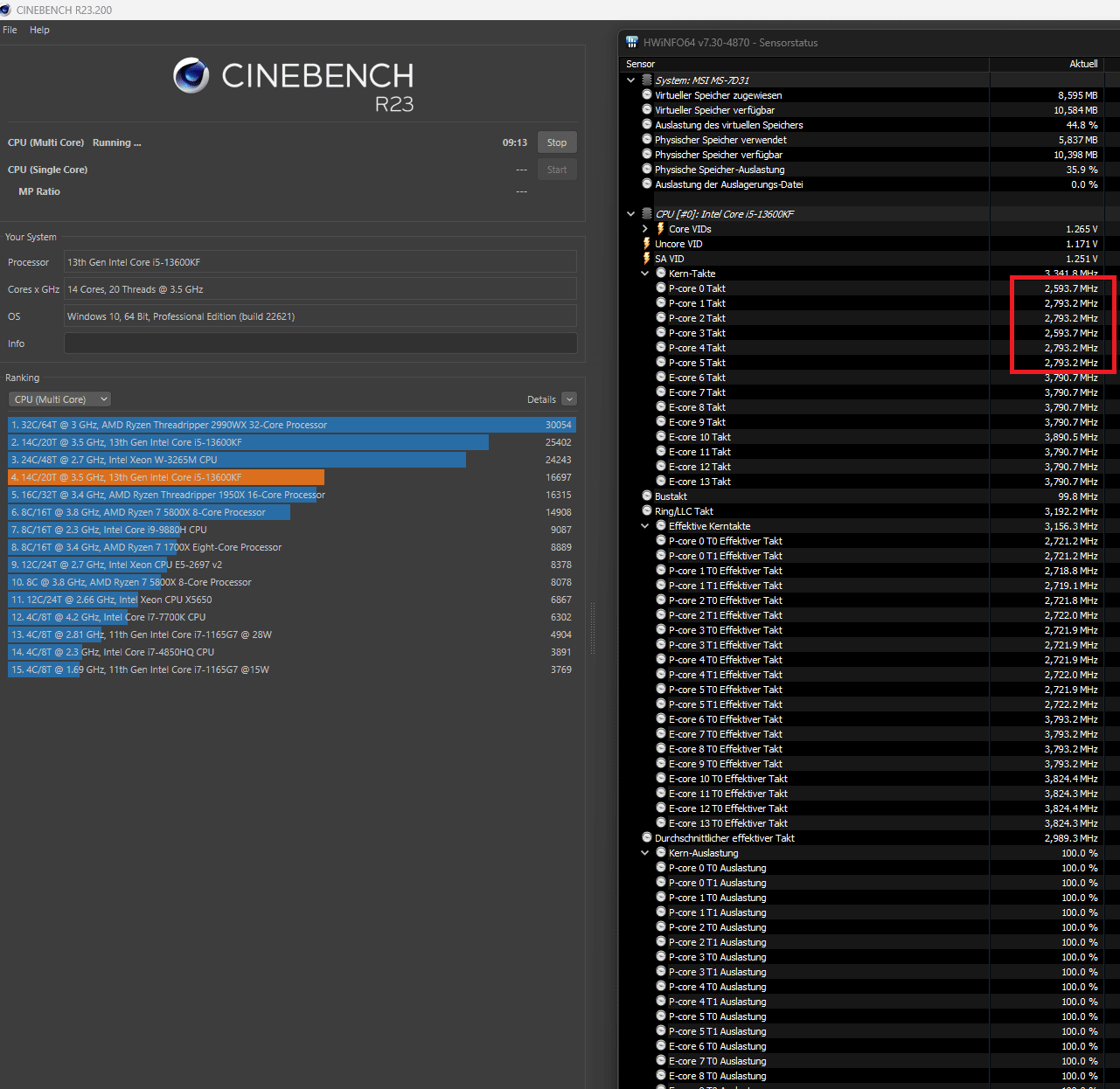Expand the Core VIDs tree node
Viewport: 1120px width, 1089px height.
pyautogui.click(x=645, y=229)
